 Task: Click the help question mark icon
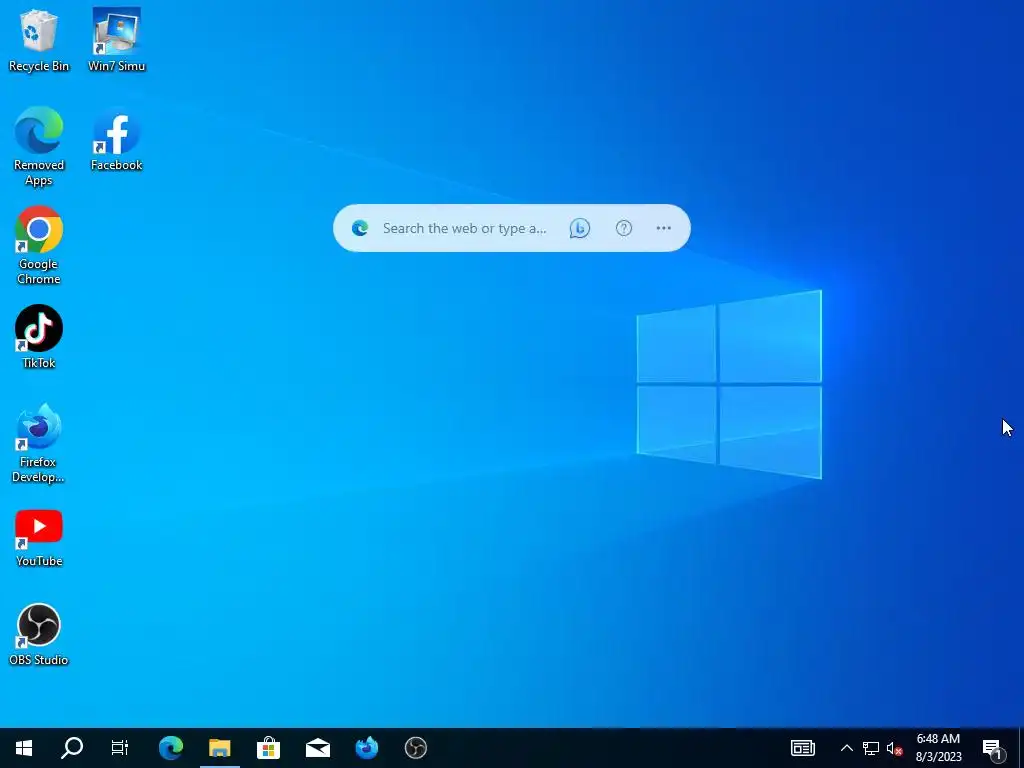click(x=624, y=228)
